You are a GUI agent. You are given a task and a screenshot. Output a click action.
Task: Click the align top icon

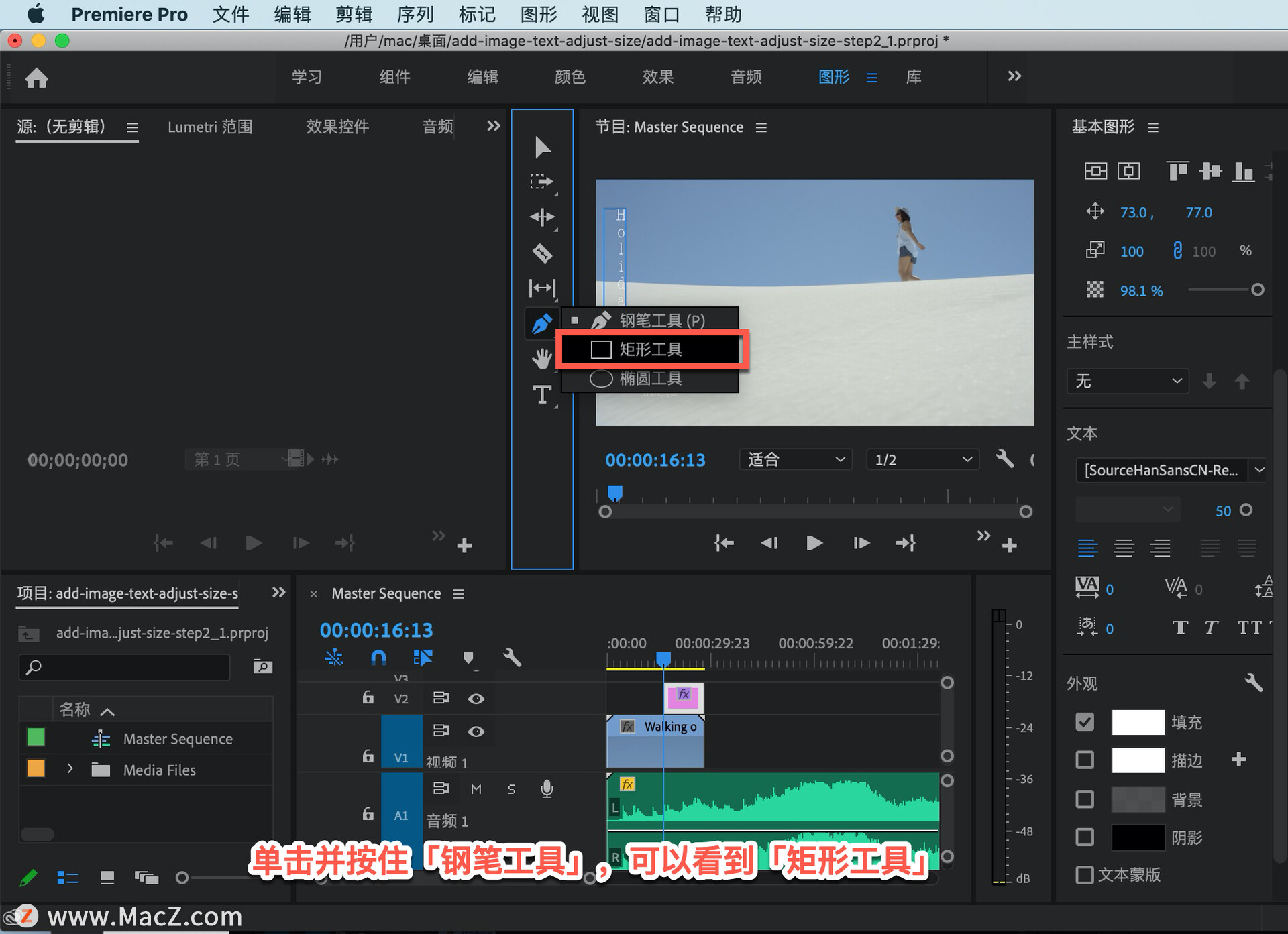[x=1177, y=171]
